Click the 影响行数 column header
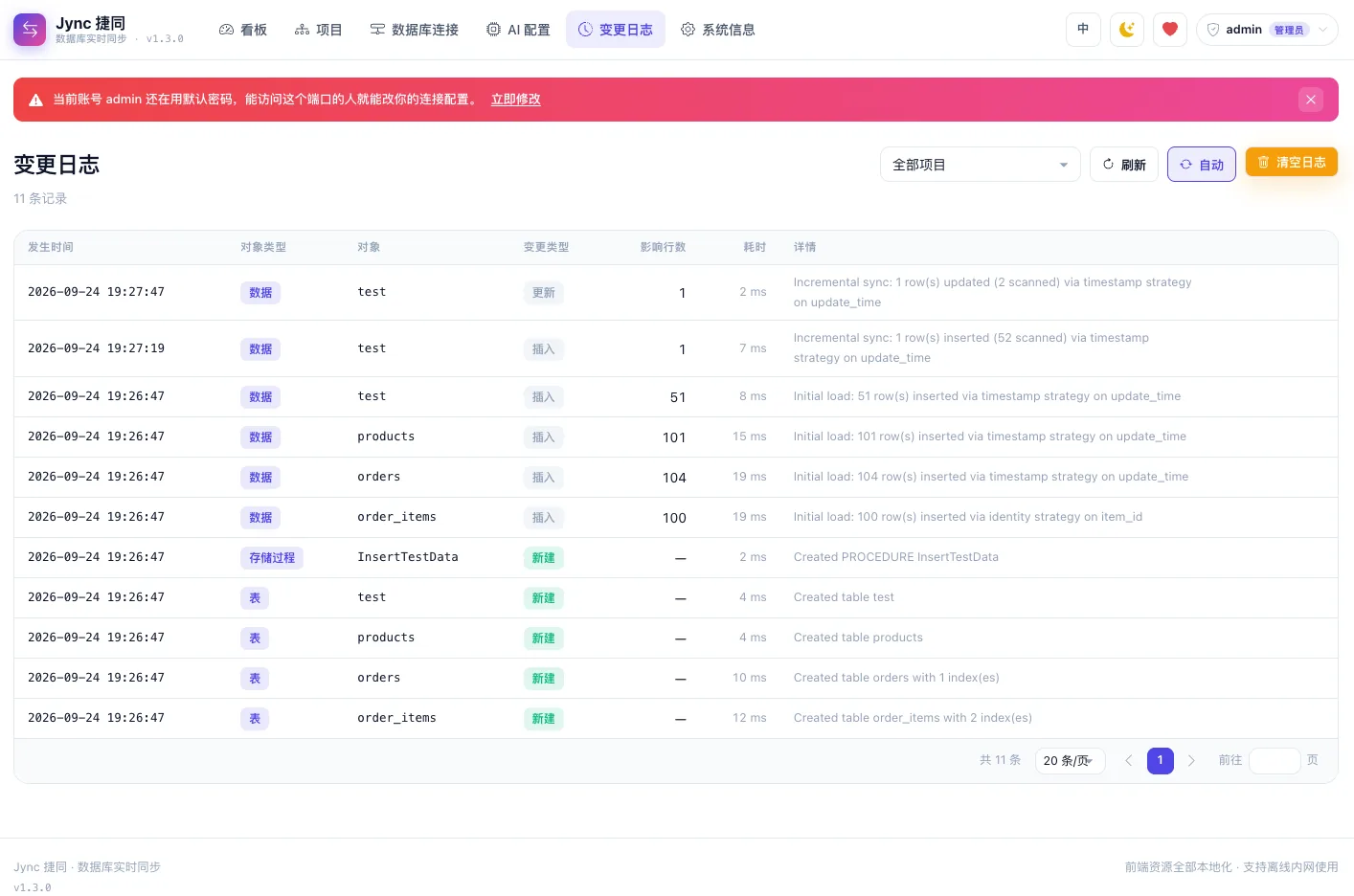Image resolution: width=1354 pixels, height=896 pixels. [663, 247]
